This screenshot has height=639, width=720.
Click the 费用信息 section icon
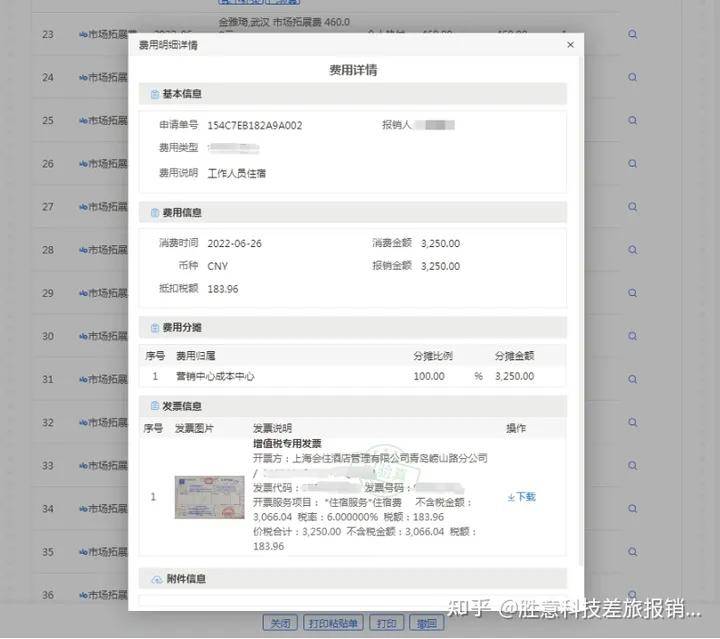[x=155, y=213]
